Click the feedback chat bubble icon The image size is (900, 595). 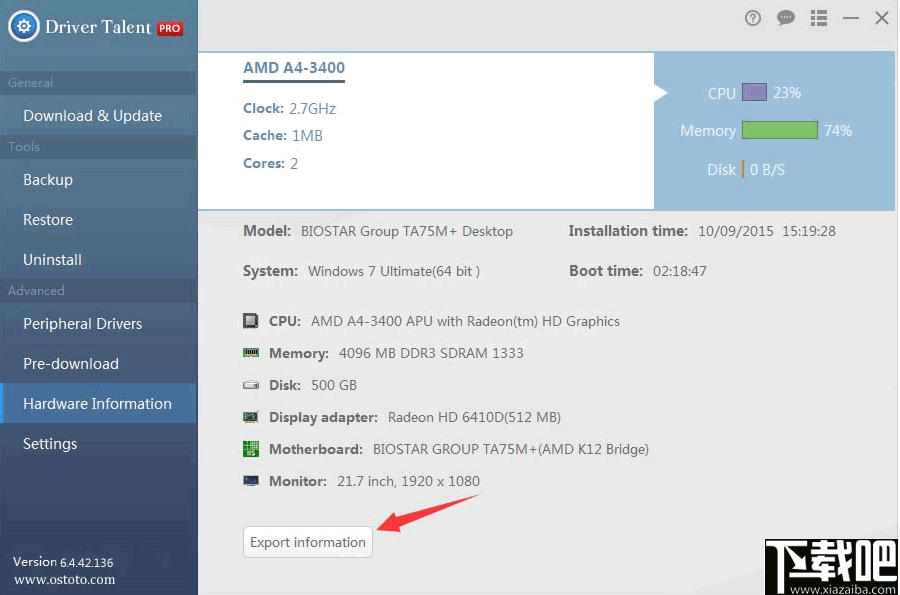785,18
